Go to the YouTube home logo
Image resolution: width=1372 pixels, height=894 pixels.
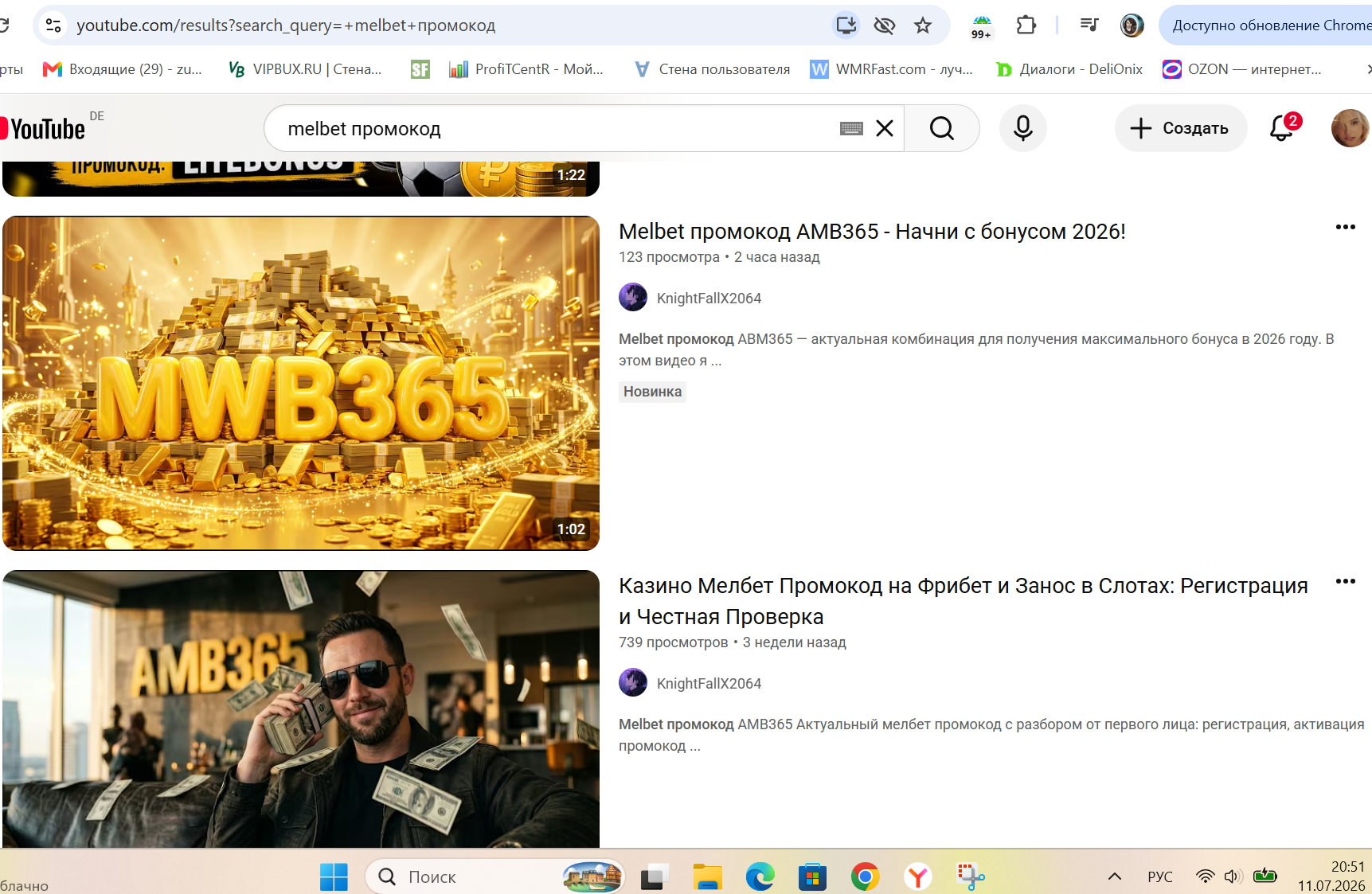click(43, 128)
